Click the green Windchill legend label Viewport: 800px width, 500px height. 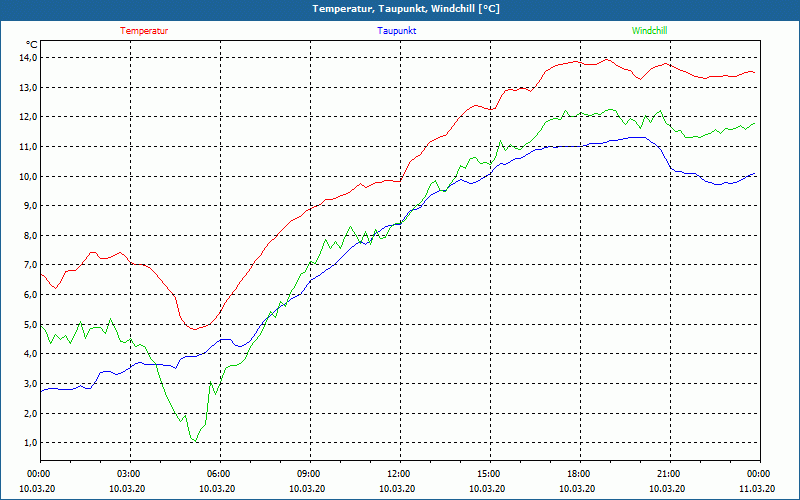click(x=649, y=31)
